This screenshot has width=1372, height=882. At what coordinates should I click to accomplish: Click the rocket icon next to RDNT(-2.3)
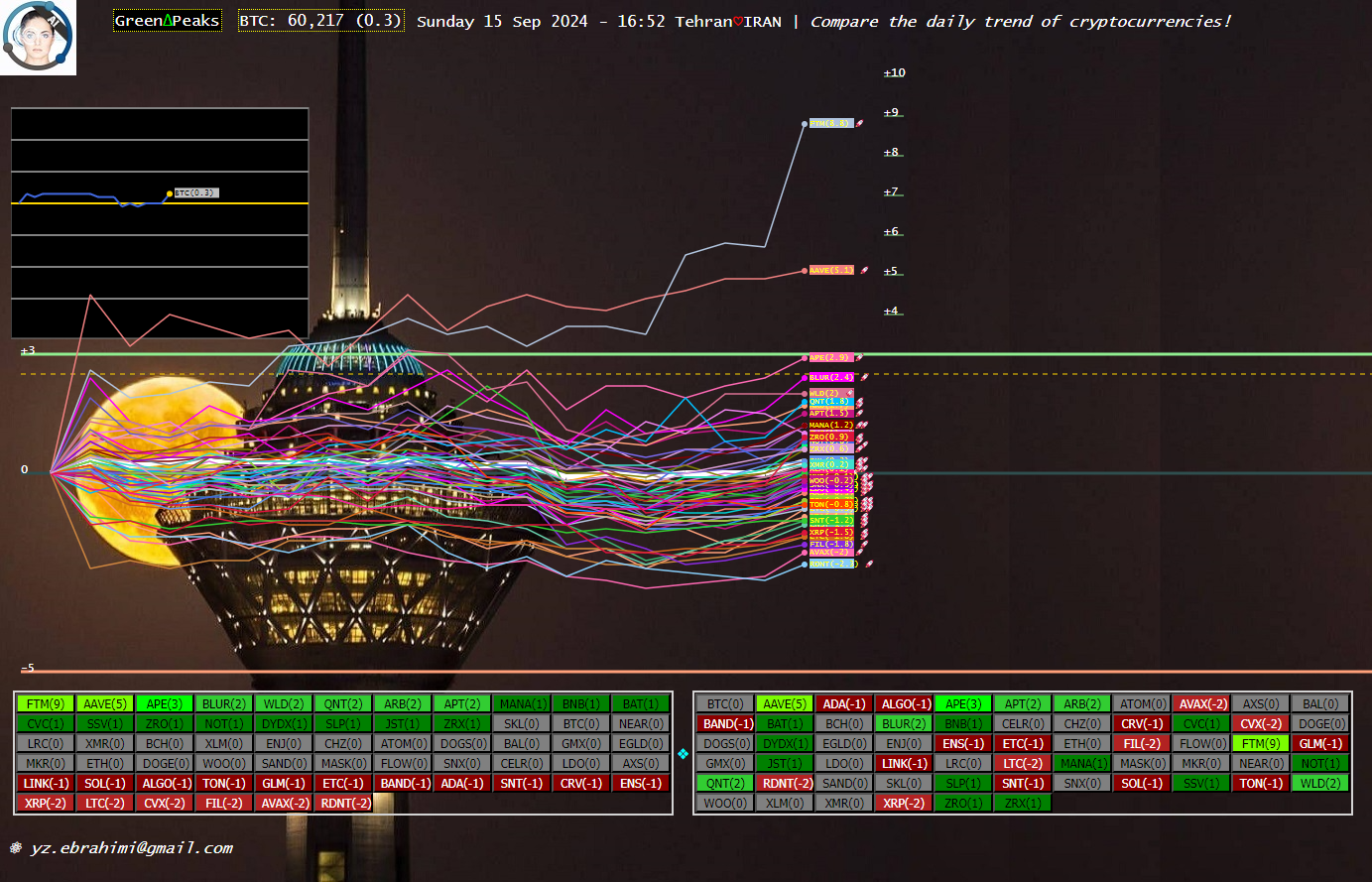869,564
